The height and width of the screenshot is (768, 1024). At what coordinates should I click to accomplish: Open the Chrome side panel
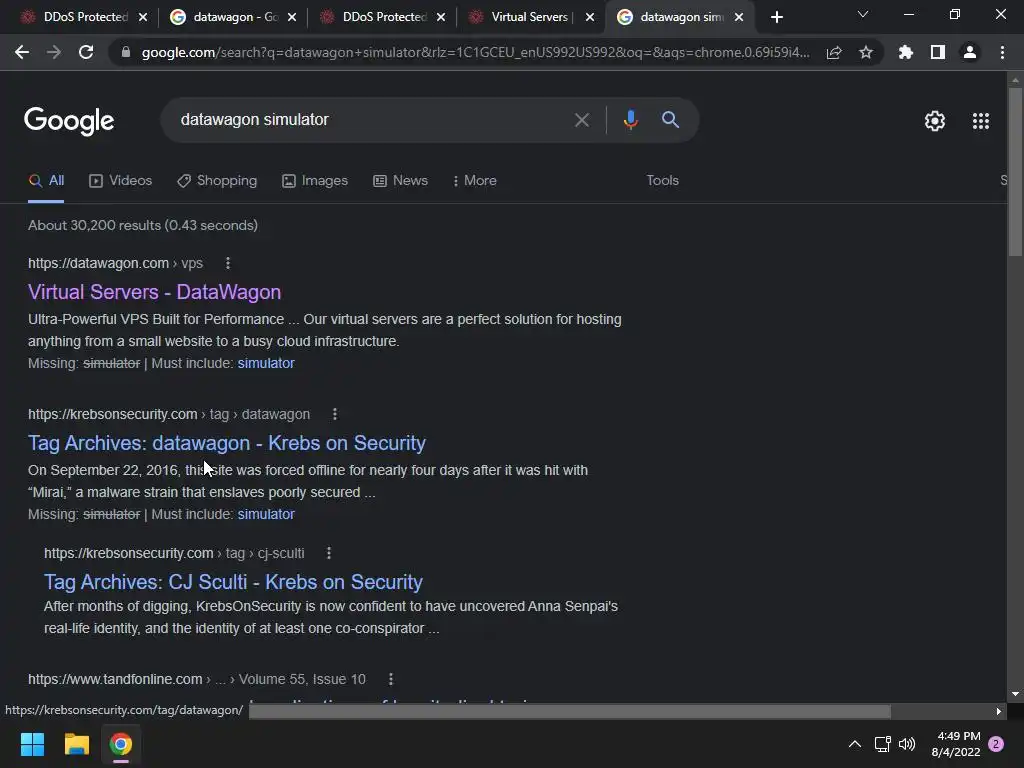tap(938, 52)
